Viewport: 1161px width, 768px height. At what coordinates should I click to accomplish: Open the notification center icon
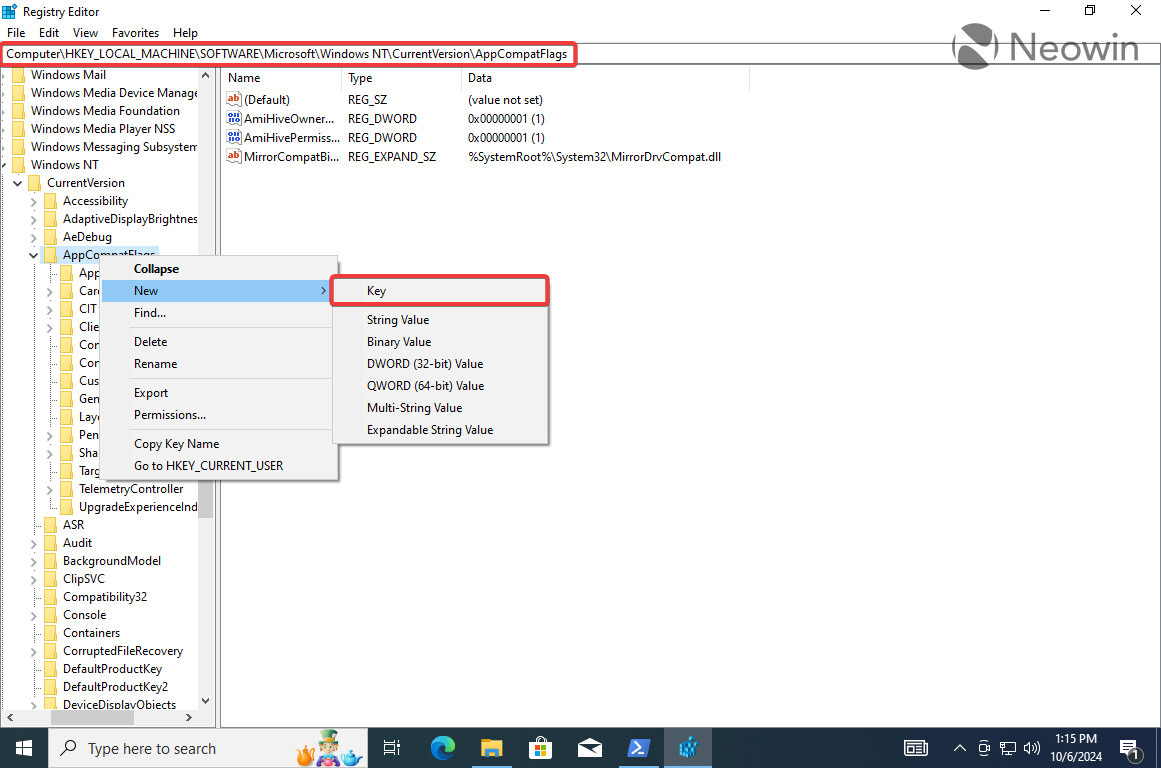[1129, 749]
